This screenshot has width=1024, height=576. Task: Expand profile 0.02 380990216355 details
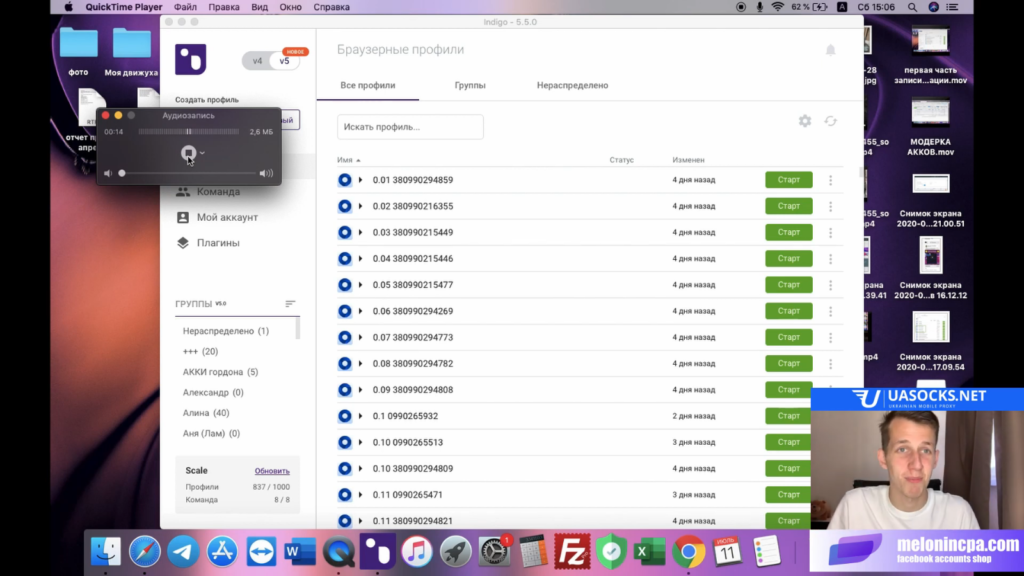[360, 206]
